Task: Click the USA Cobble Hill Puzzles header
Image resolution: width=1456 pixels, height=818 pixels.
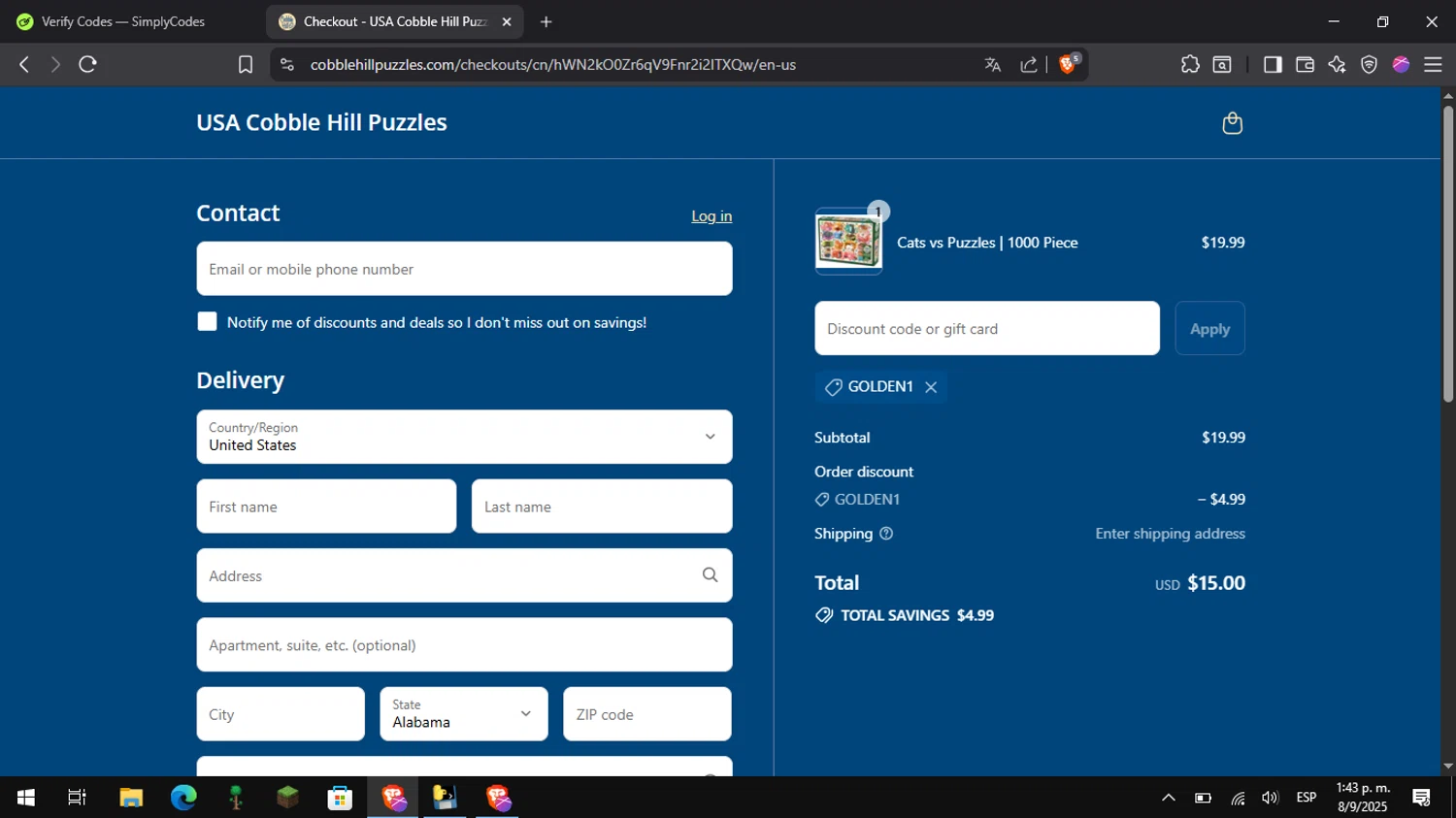Action: point(321,122)
